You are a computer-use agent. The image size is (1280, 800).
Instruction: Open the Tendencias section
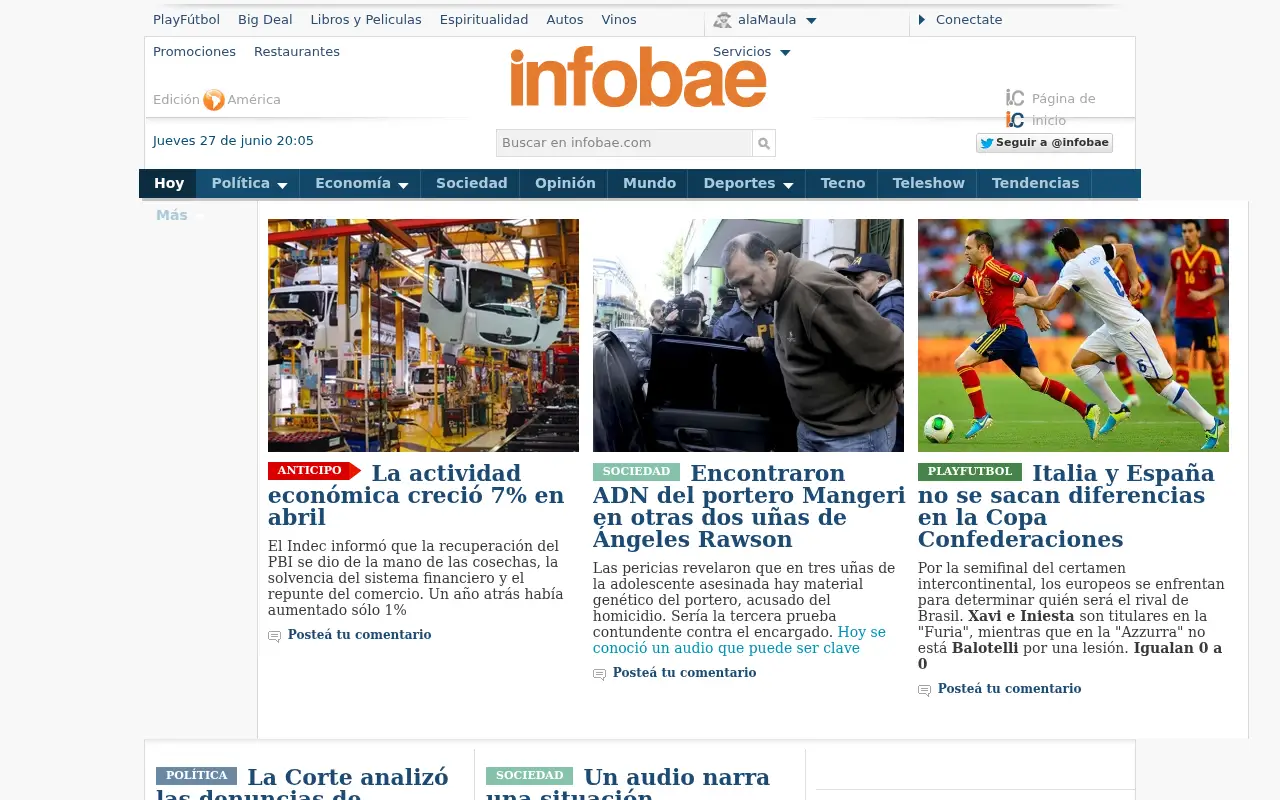coord(1035,183)
